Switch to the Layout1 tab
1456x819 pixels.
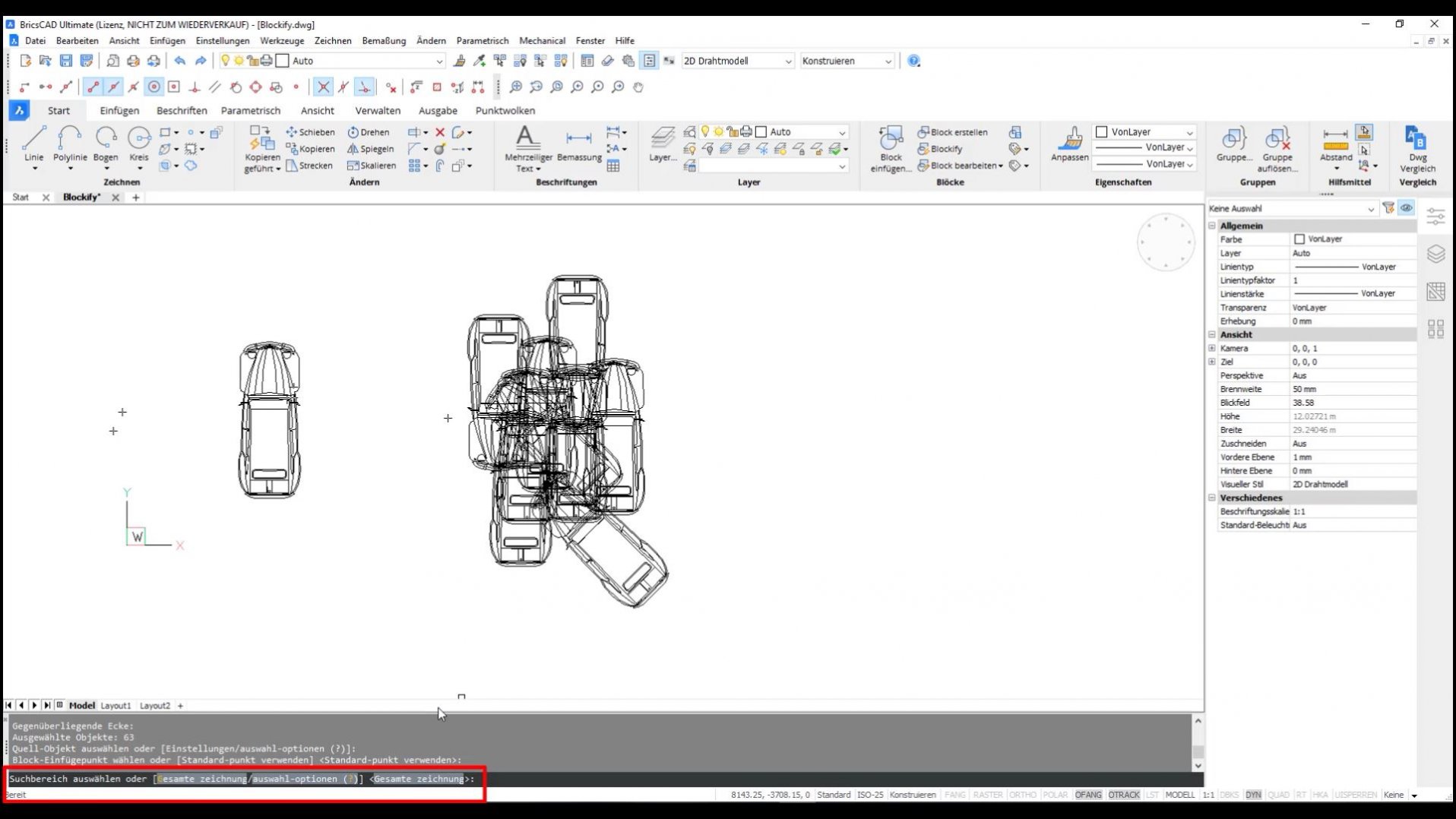pyautogui.click(x=116, y=706)
